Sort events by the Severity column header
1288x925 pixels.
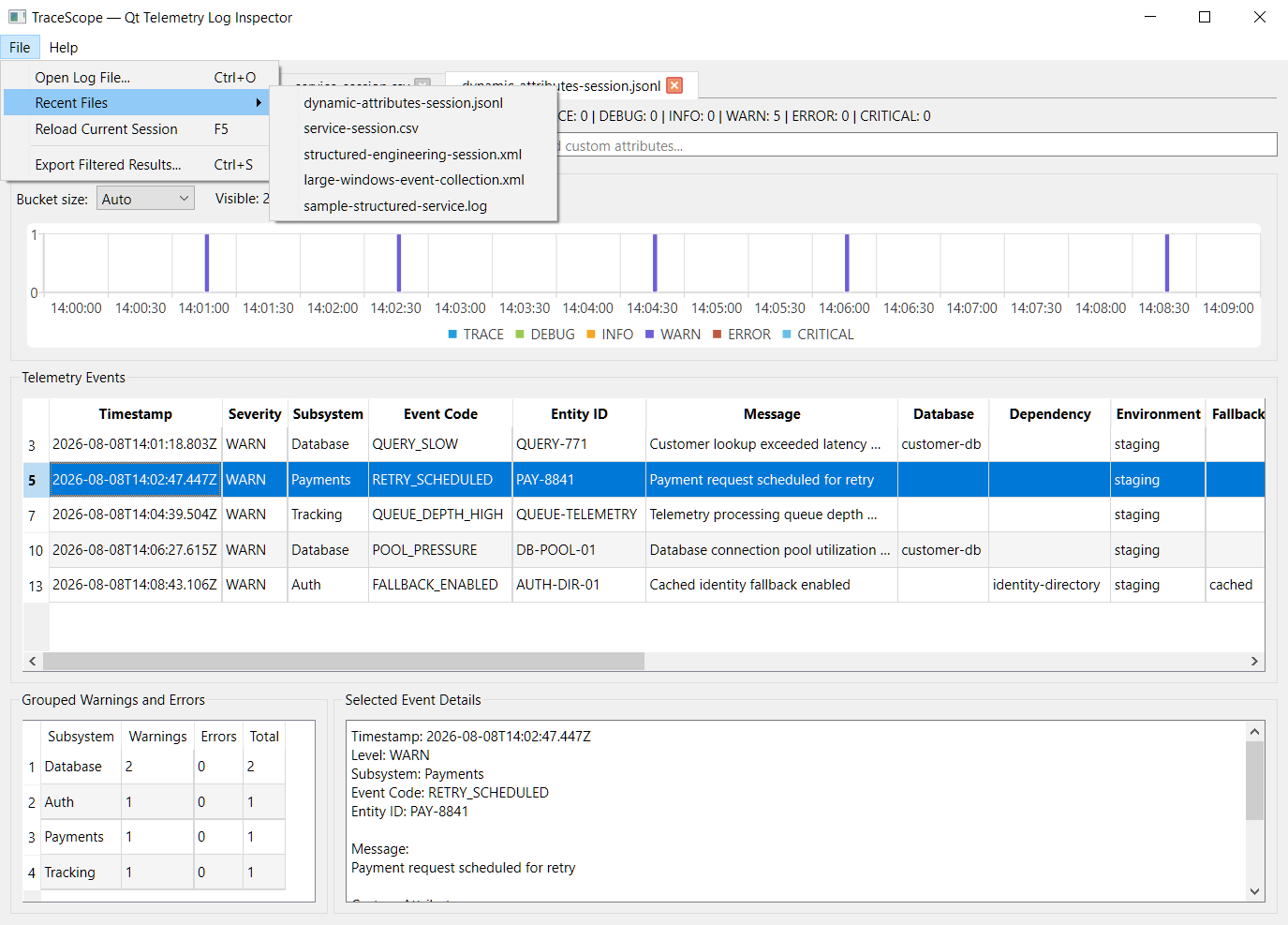click(255, 414)
